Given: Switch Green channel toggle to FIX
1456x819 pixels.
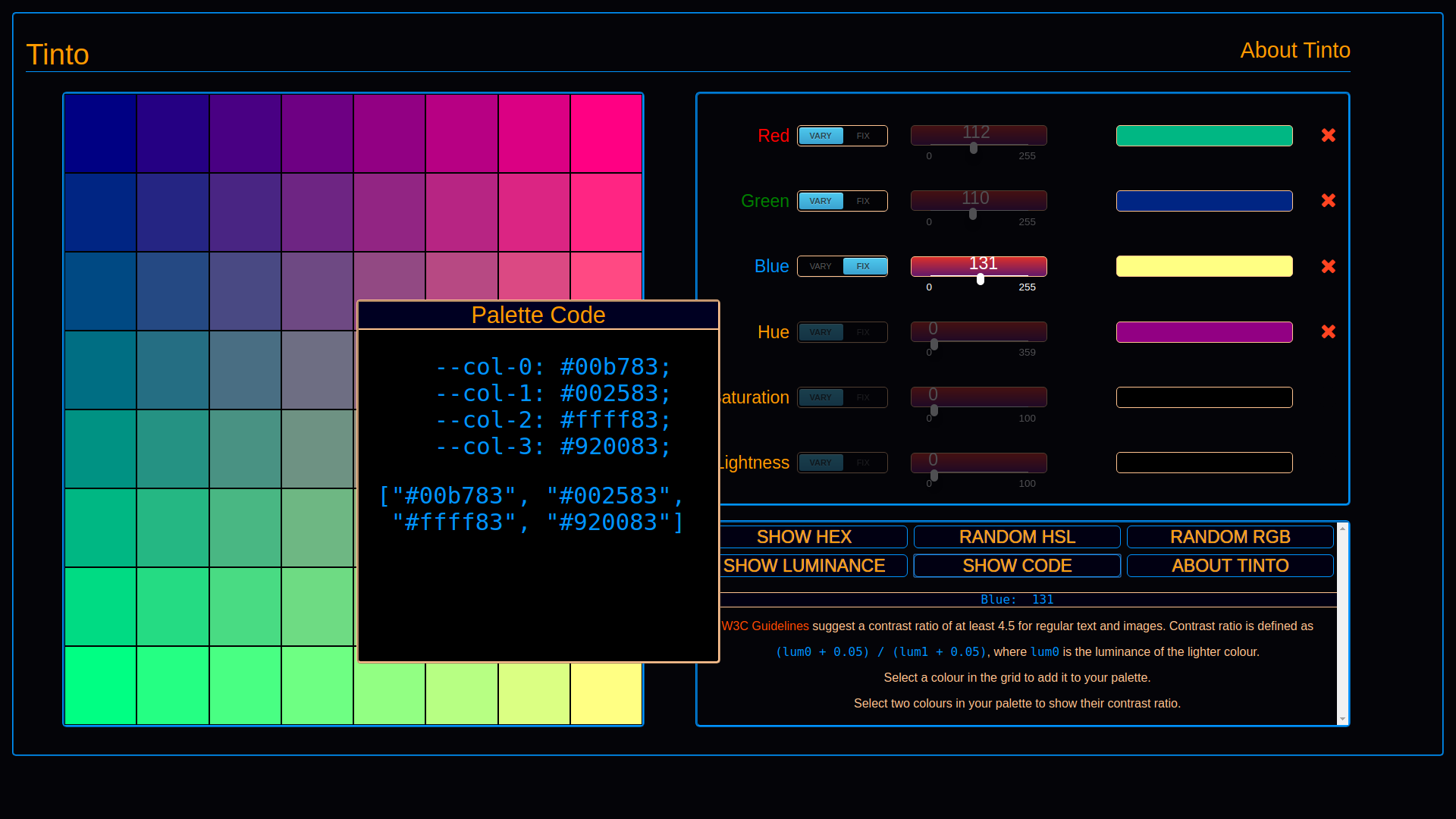Looking at the screenshot, I should tap(863, 201).
